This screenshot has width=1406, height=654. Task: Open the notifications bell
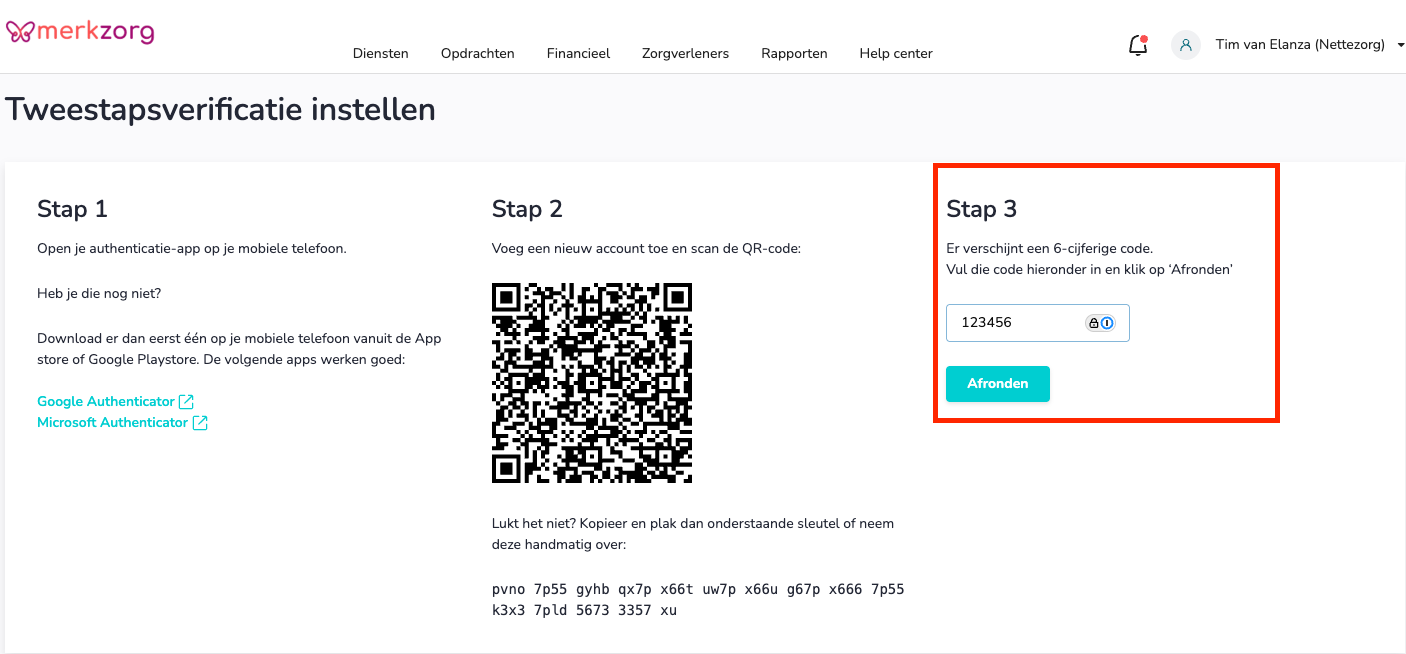[x=1137, y=45]
